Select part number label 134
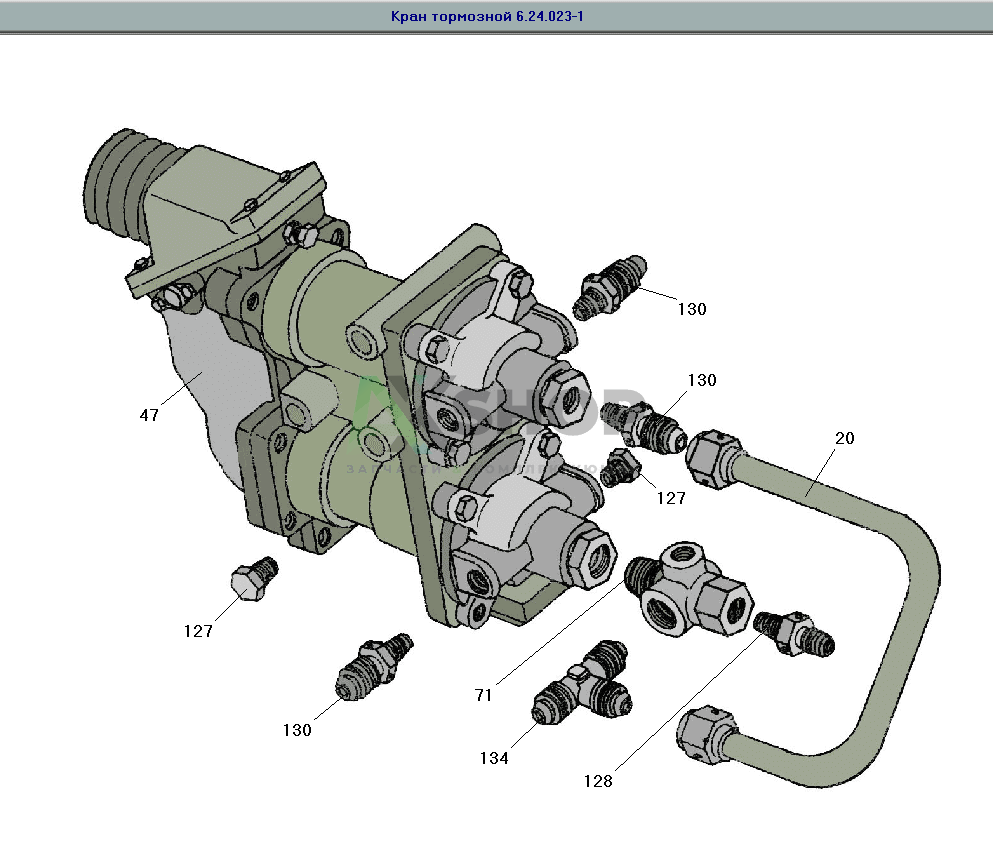This screenshot has width=993, height=850. point(494,758)
